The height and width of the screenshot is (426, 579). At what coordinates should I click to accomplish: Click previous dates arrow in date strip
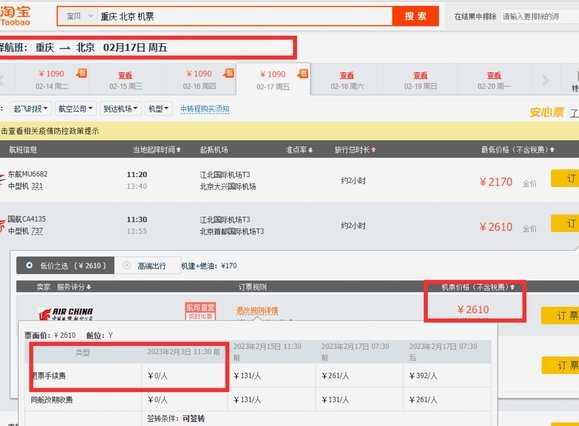2,80
